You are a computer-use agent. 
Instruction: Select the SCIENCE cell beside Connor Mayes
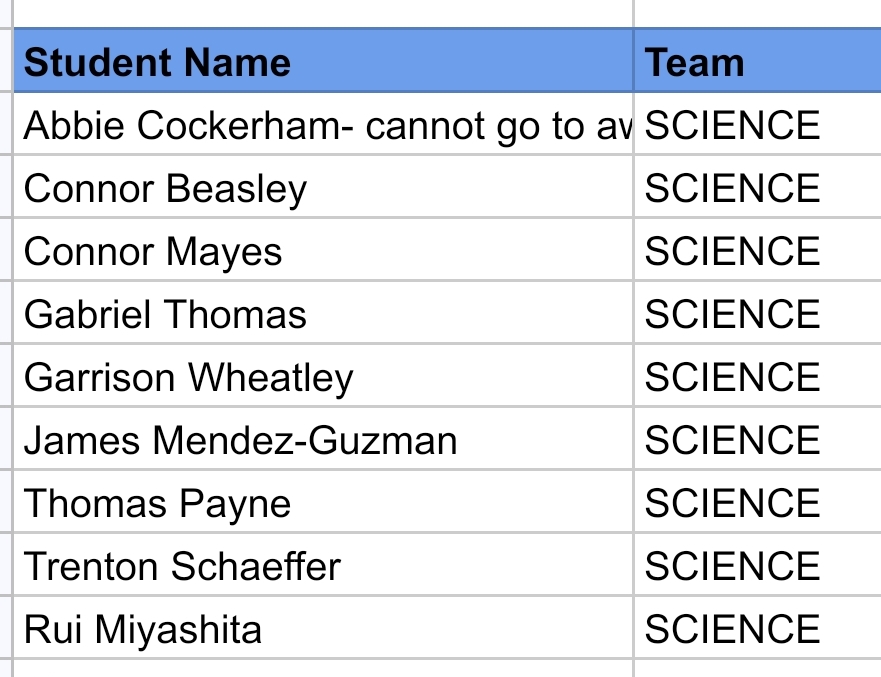coord(757,251)
